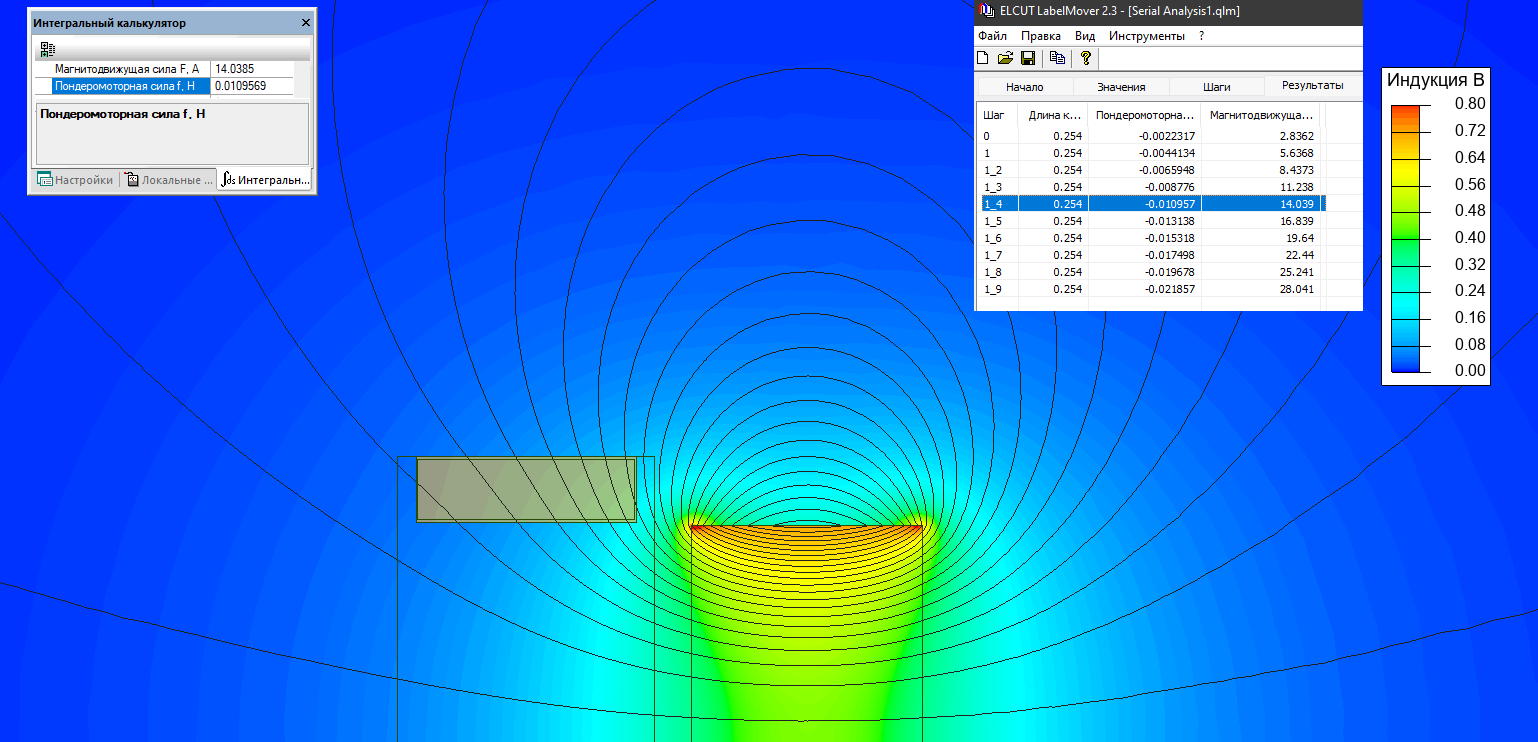Image resolution: width=1538 pixels, height=742 pixels.
Task: Open the Вид menu
Action: tap(1085, 36)
